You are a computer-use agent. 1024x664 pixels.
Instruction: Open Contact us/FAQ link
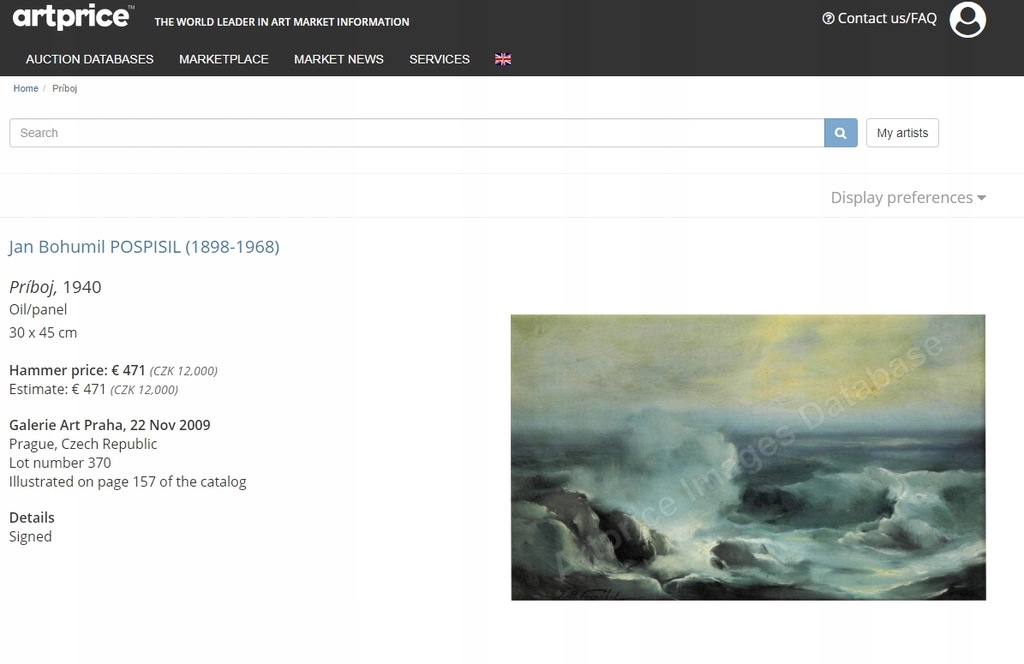879,18
